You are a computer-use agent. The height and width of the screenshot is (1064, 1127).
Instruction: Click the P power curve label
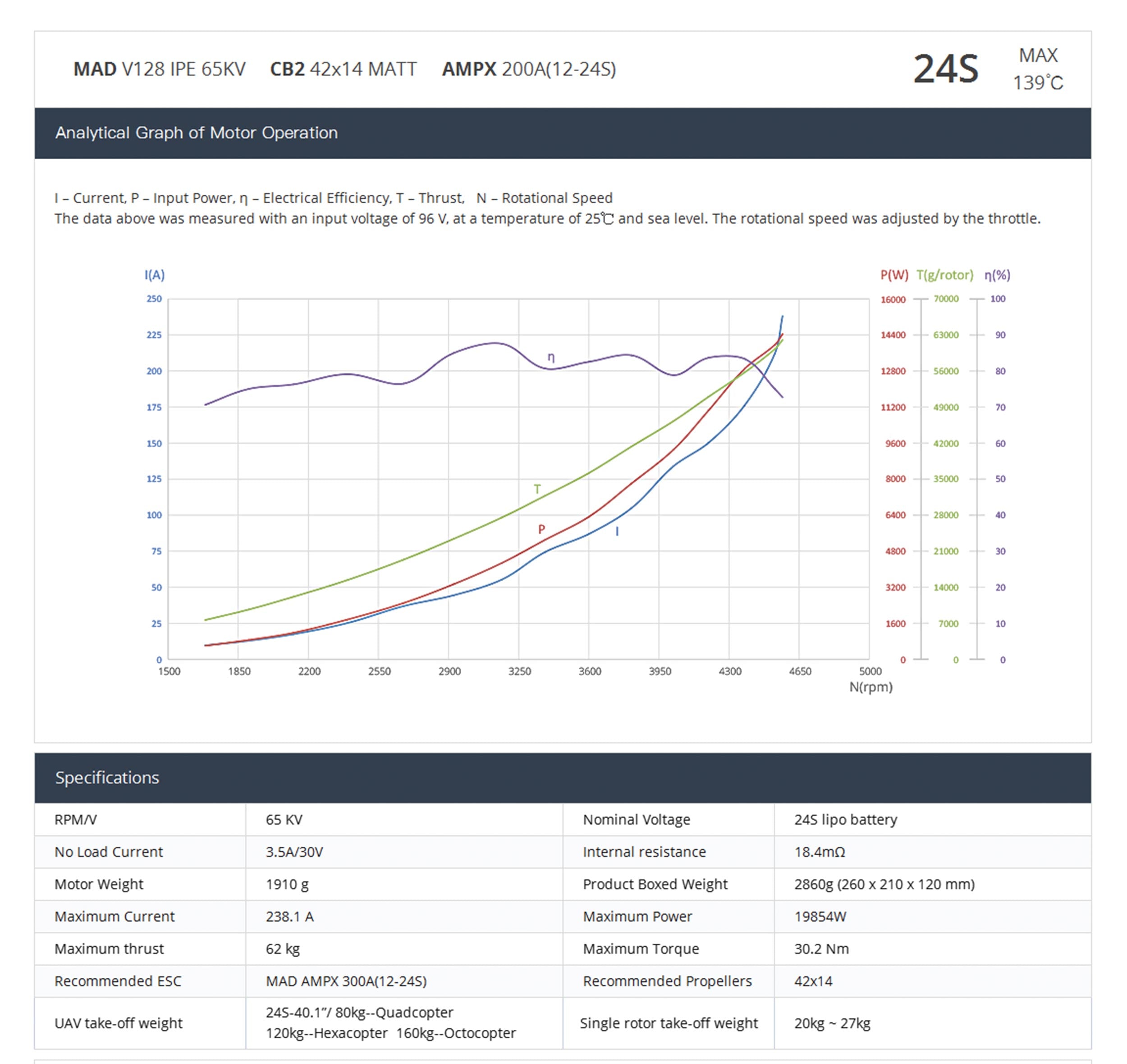[x=541, y=529]
